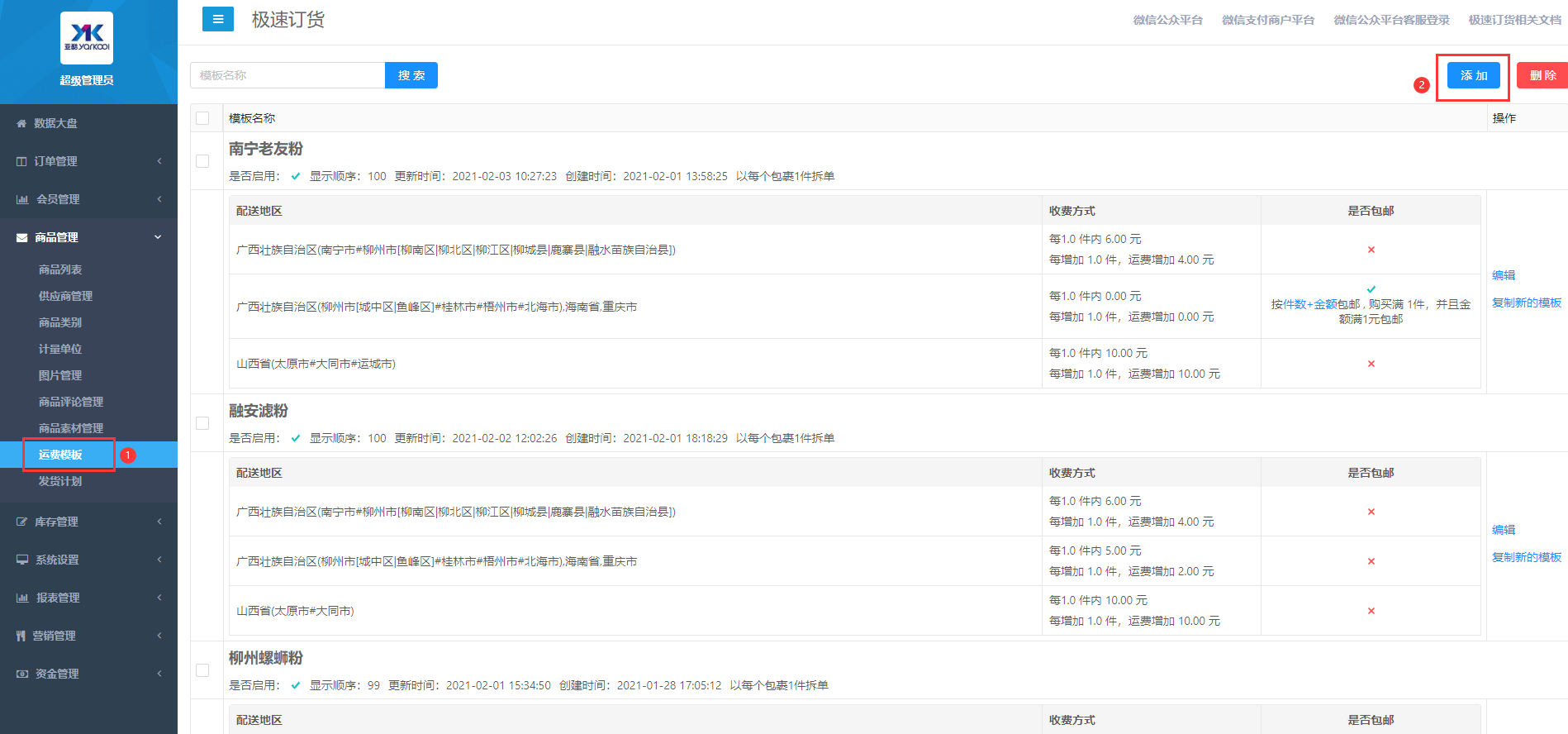
Task: Click the 搜索 search button
Action: [411, 75]
